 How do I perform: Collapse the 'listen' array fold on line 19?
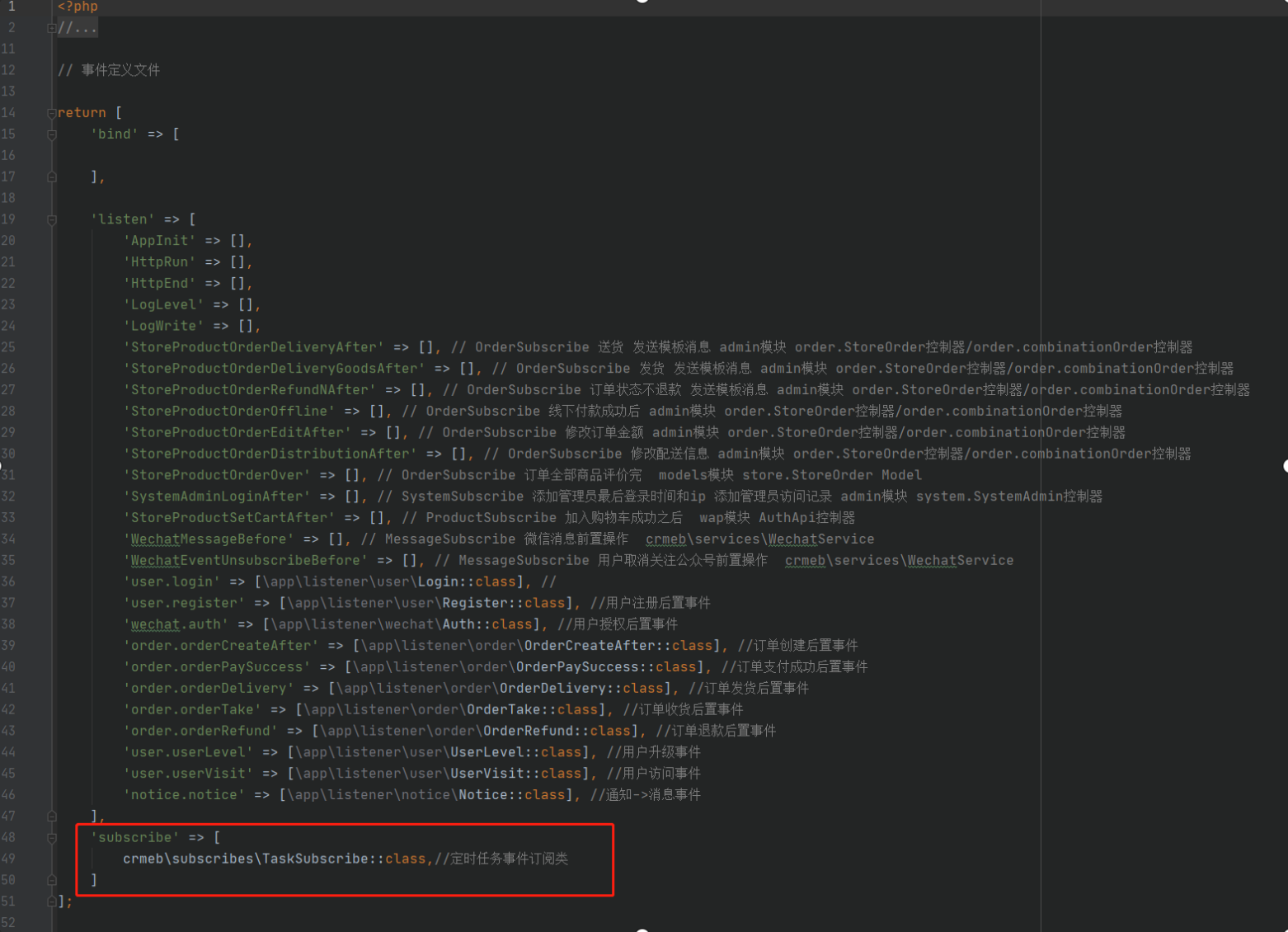click(x=51, y=219)
